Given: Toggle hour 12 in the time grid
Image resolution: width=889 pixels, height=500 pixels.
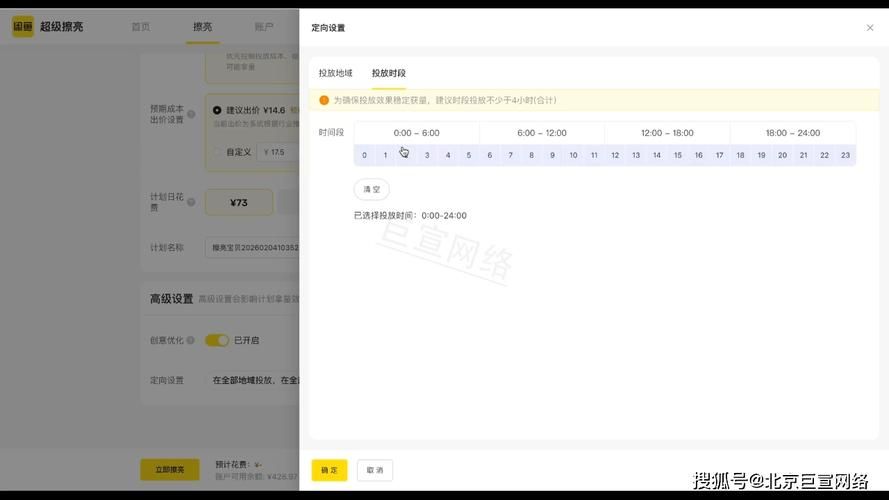Looking at the screenshot, I should pos(615,155).
